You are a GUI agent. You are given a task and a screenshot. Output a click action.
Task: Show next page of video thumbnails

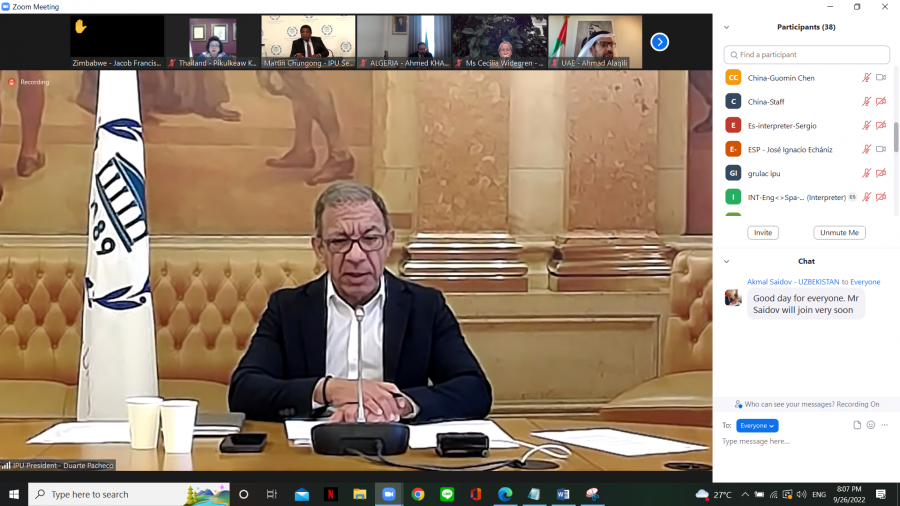click(x=659, y=42)
